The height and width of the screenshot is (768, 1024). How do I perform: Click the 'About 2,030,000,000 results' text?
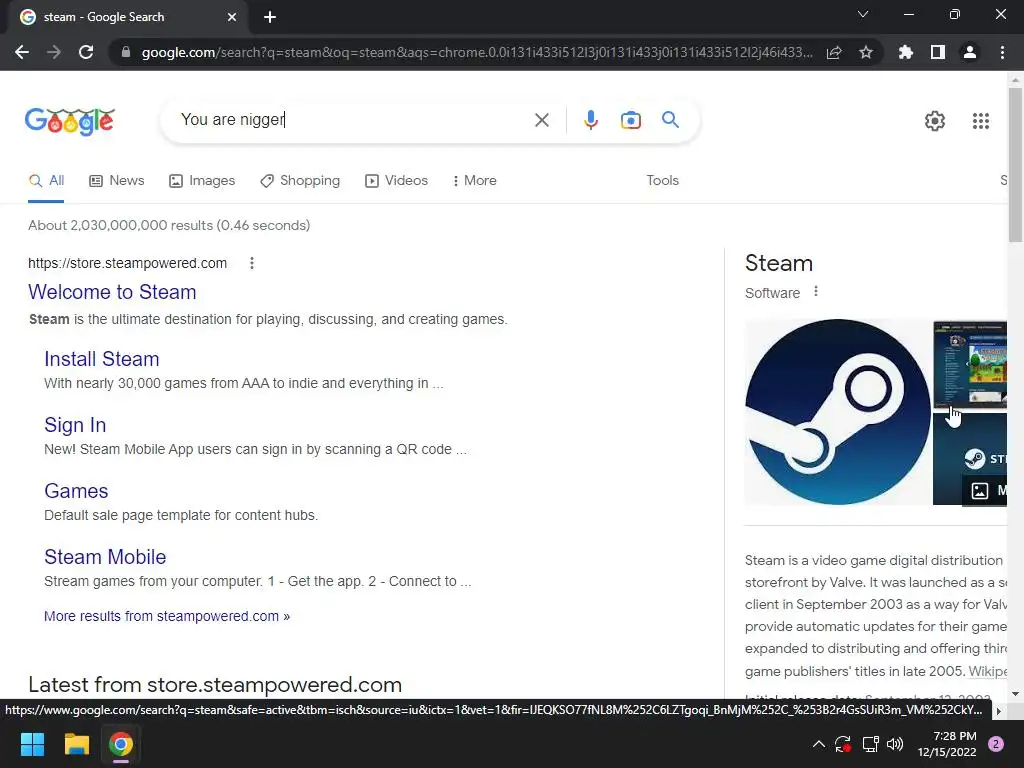coord(169,225)
